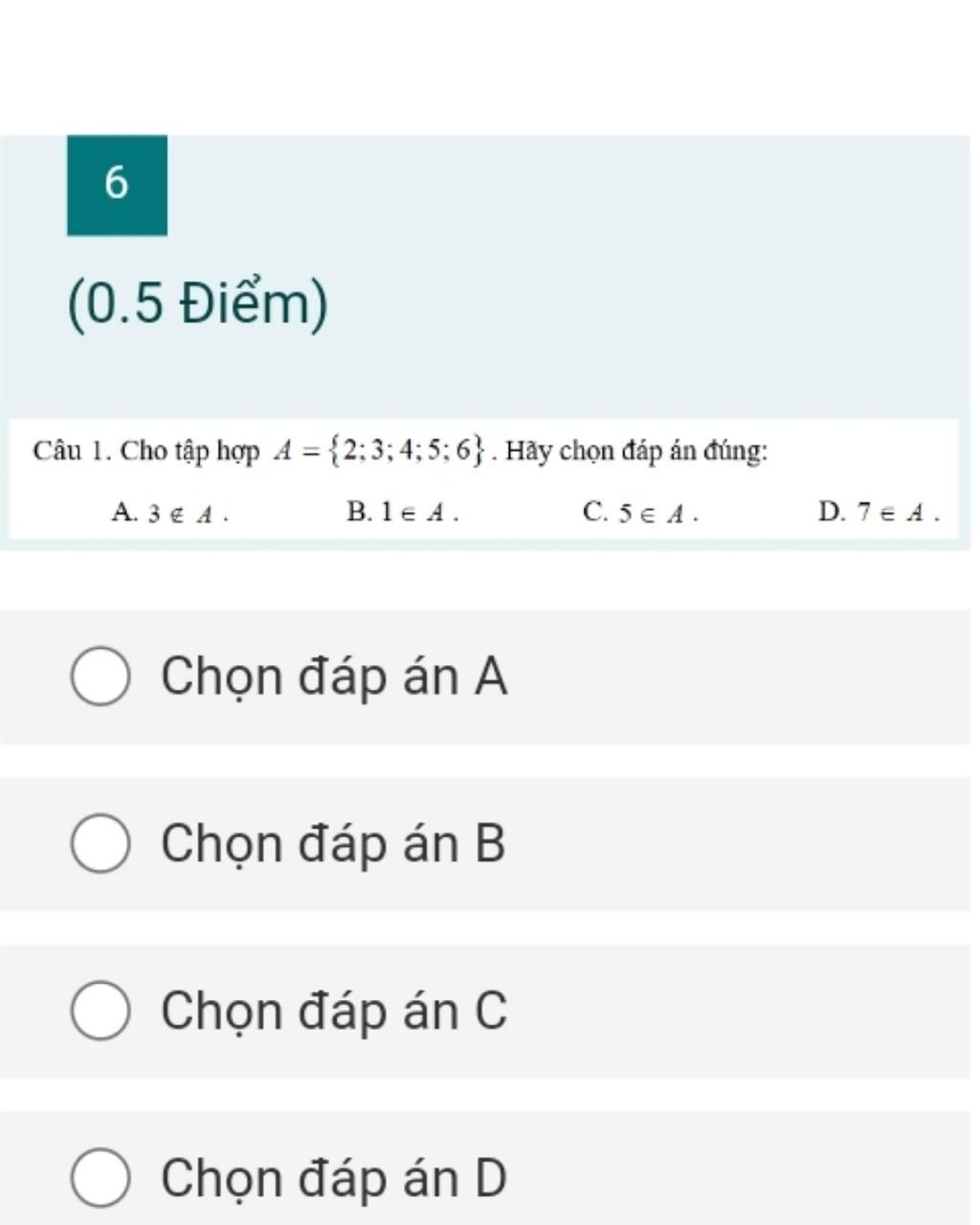Click option "C. 5 ∈ A" in the question
The width and height of the screenshot is (980, 1225).
coord(640,513)
